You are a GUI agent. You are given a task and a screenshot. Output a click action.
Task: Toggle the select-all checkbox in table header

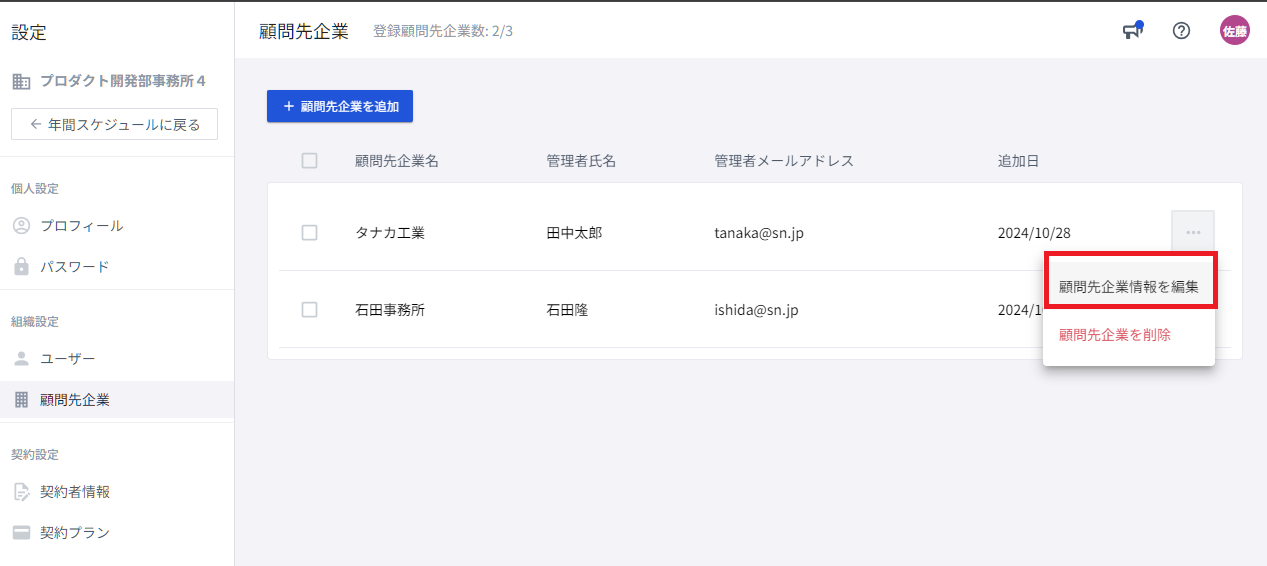pos(309,161)
